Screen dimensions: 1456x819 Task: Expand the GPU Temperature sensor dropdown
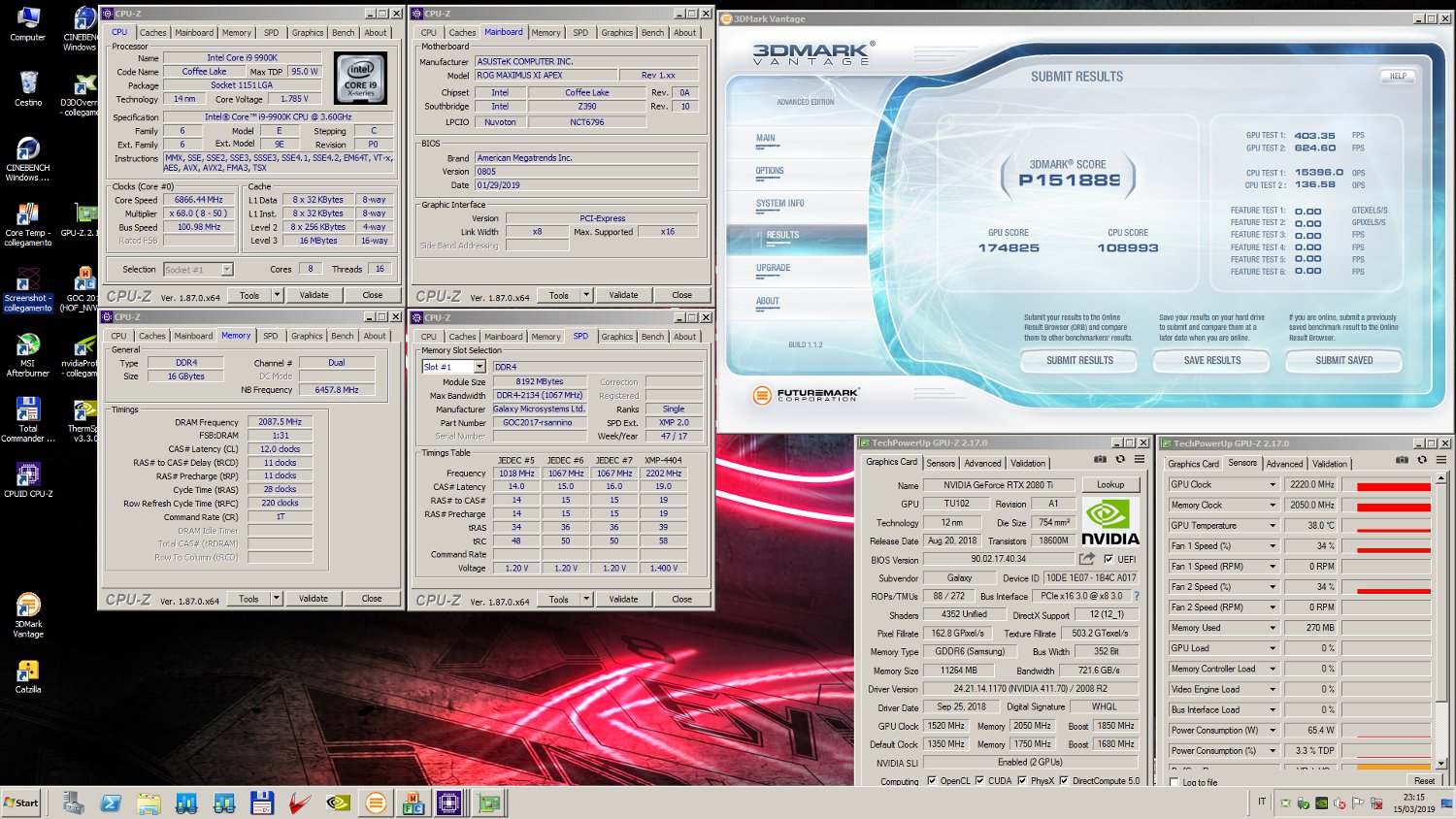pyautogui.click(x=1272, y=525)
